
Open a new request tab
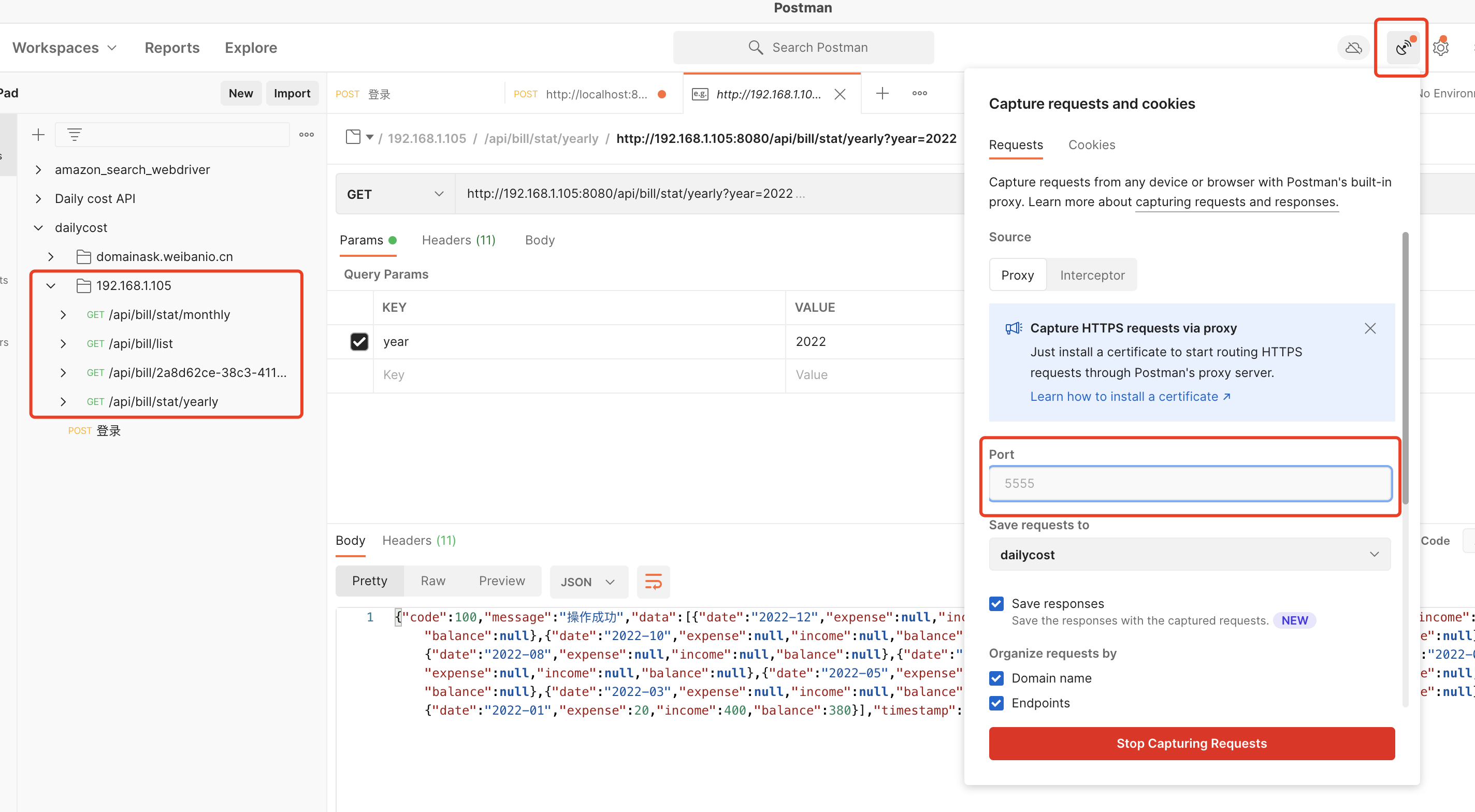(883, 93)
